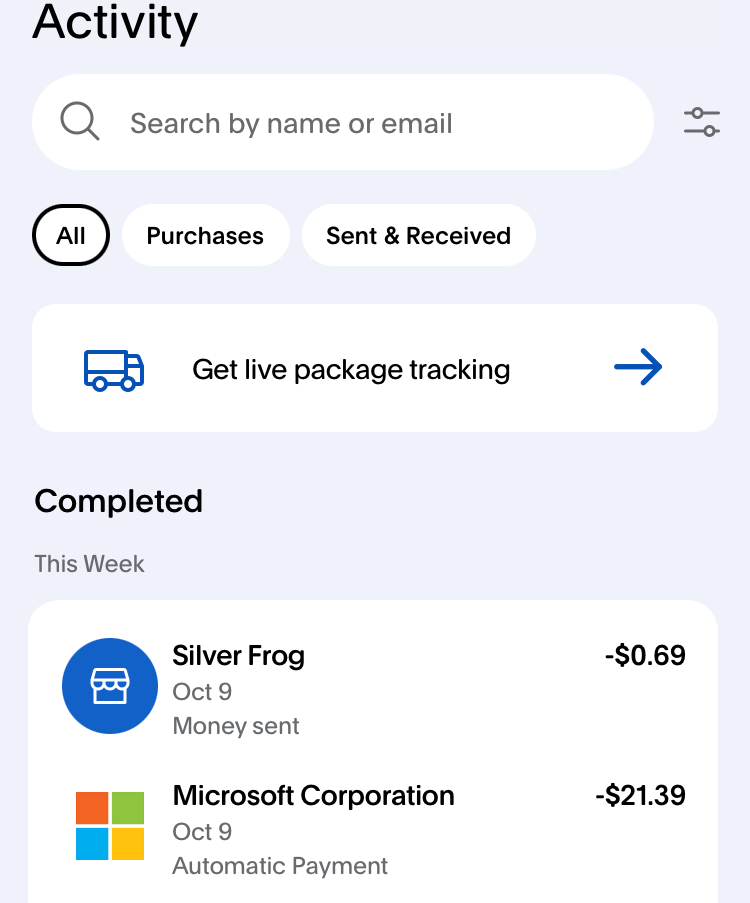
Task: Click the -$0.69 amount
Action: [x=645, y=656]
